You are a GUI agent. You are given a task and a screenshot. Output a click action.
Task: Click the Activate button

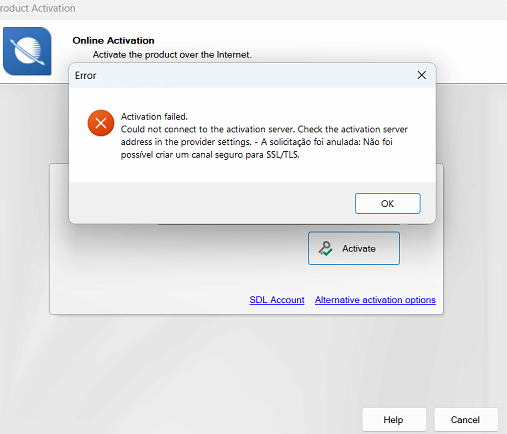pyautogui.click(x=354, y=248)
